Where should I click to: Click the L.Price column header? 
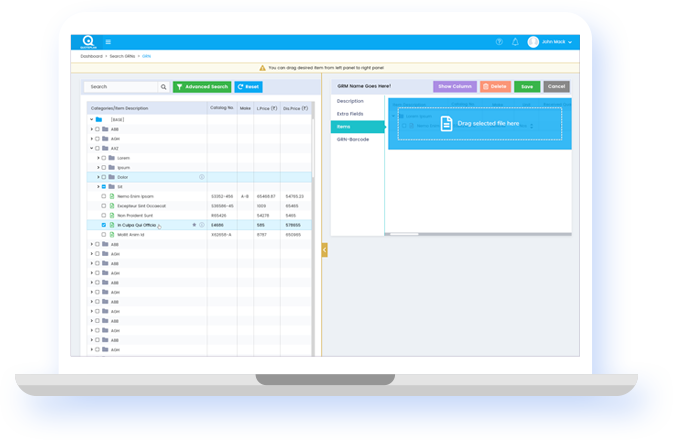coord(267,108)
